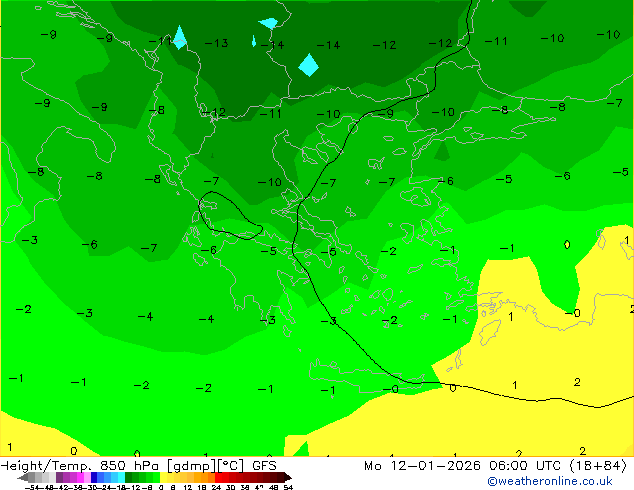Click the cyan legend swatch
The width and height of the screenshot is (634, 490).
pos(121,477)
